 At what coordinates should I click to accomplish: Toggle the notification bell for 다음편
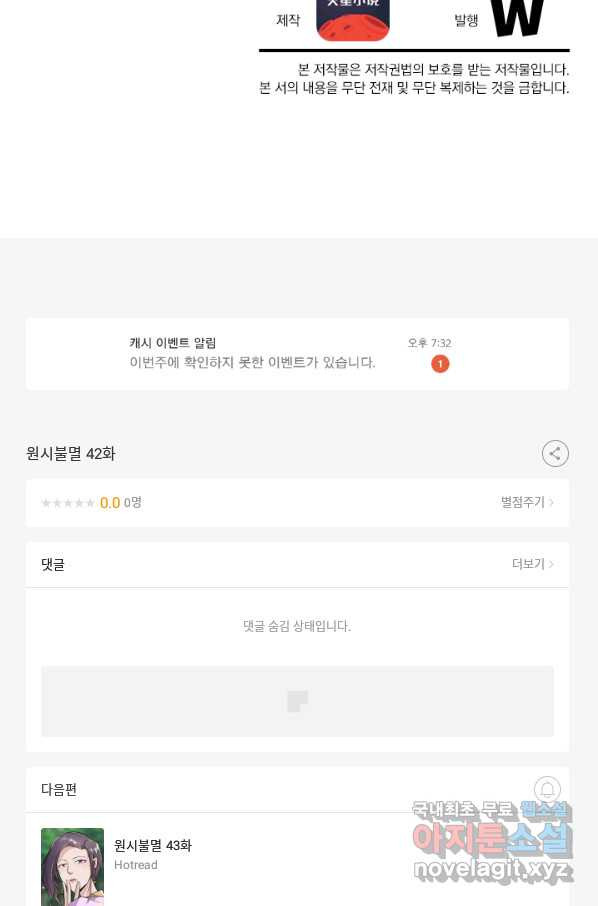click(547, 789)
